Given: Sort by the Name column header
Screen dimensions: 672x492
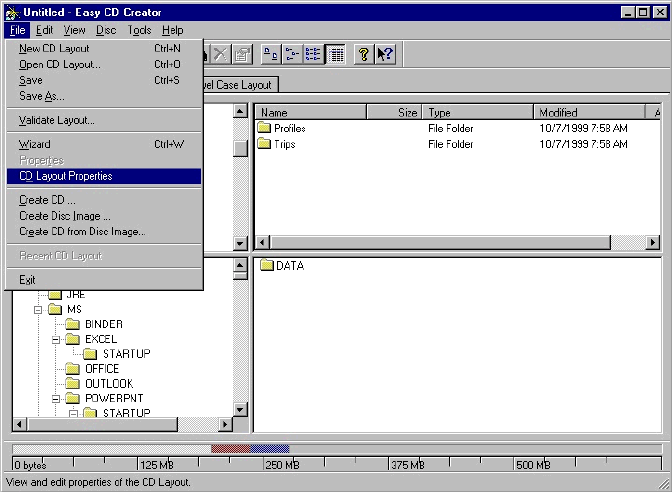Looking at the screenshot, I should [311, 112].
